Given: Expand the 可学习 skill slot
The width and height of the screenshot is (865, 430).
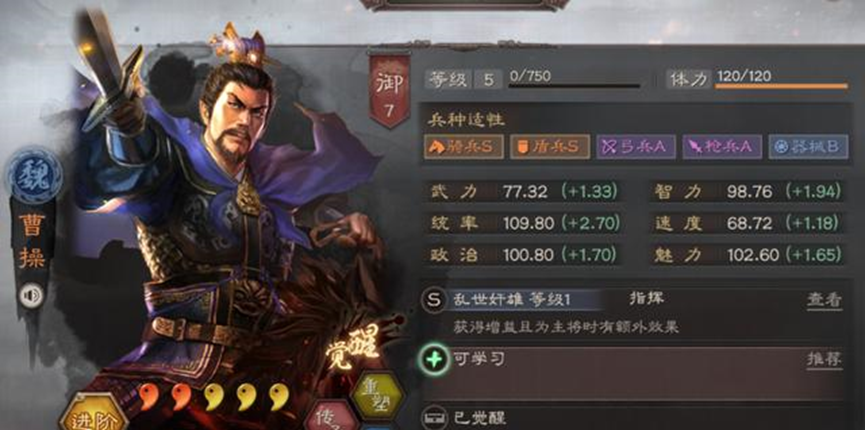Looking at the screenshot, I should [x=633, y=374].
